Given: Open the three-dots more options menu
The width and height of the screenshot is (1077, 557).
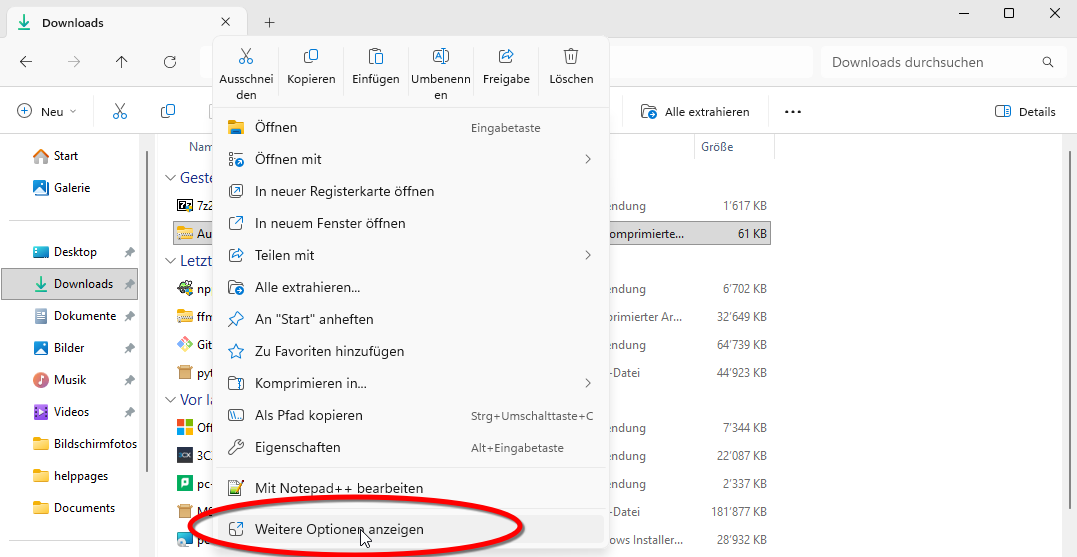Looking at the screenshot, I should pyautogui.click(x=793, y=111).
